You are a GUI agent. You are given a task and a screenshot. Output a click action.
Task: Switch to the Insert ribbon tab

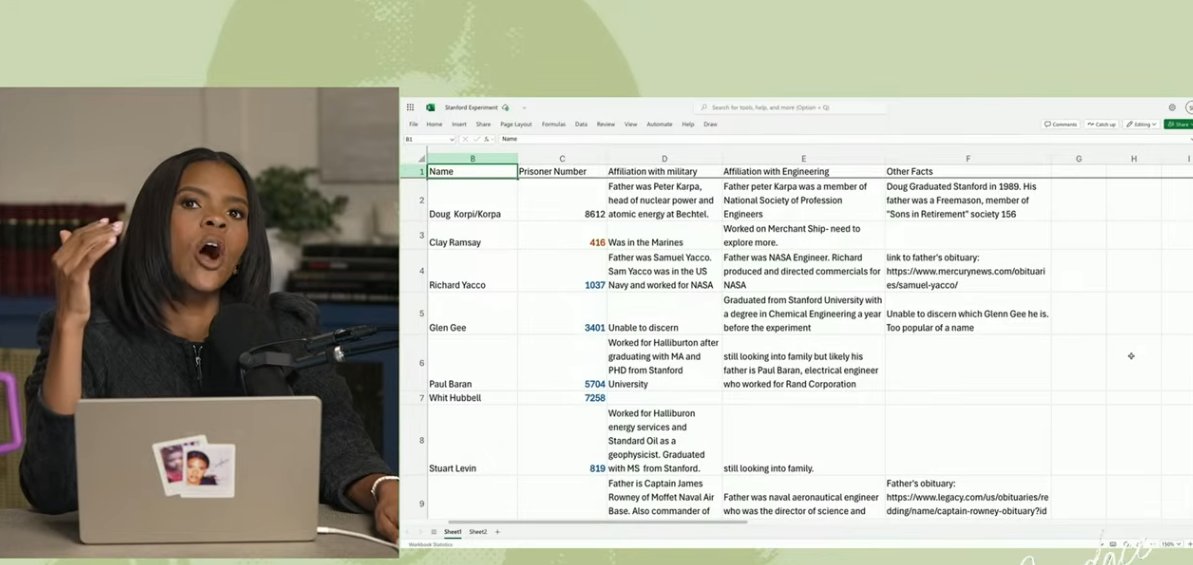(x=460, y=124)
